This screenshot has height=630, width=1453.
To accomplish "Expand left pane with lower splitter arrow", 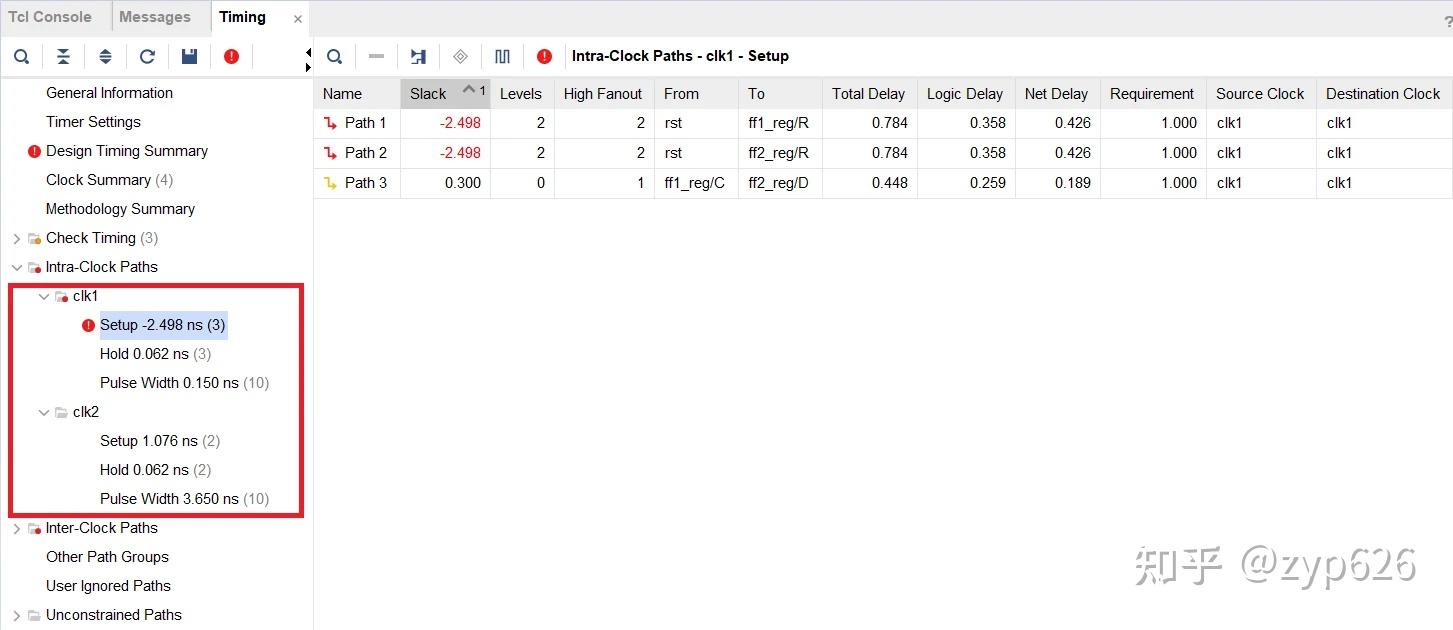I will tap(308, 67).
